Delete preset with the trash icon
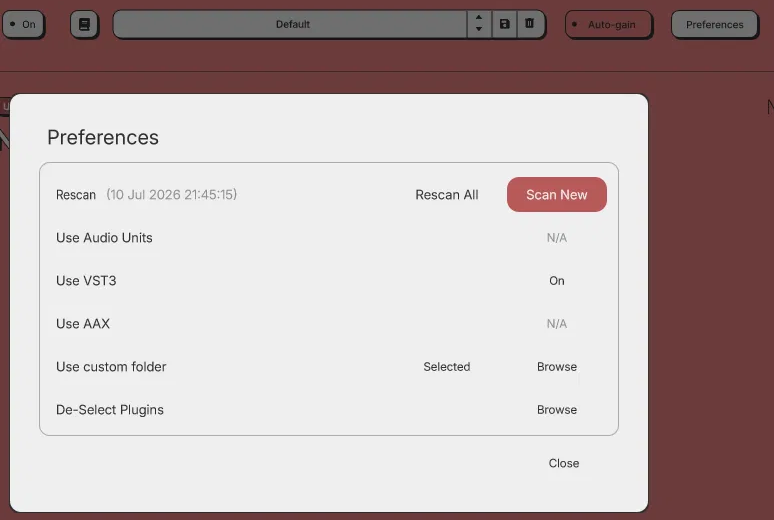Viewport: 774px width, 520px height. (x=530, y=24)
